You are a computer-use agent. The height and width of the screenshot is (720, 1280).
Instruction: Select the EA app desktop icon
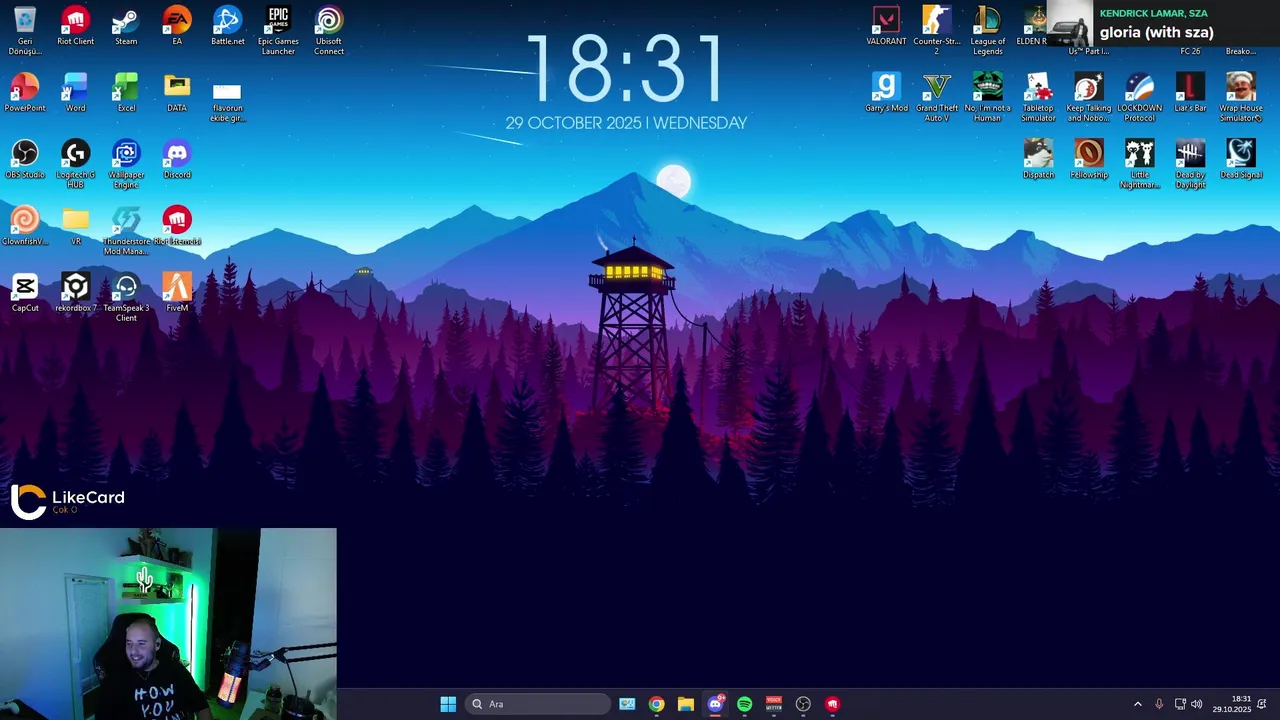177,27
